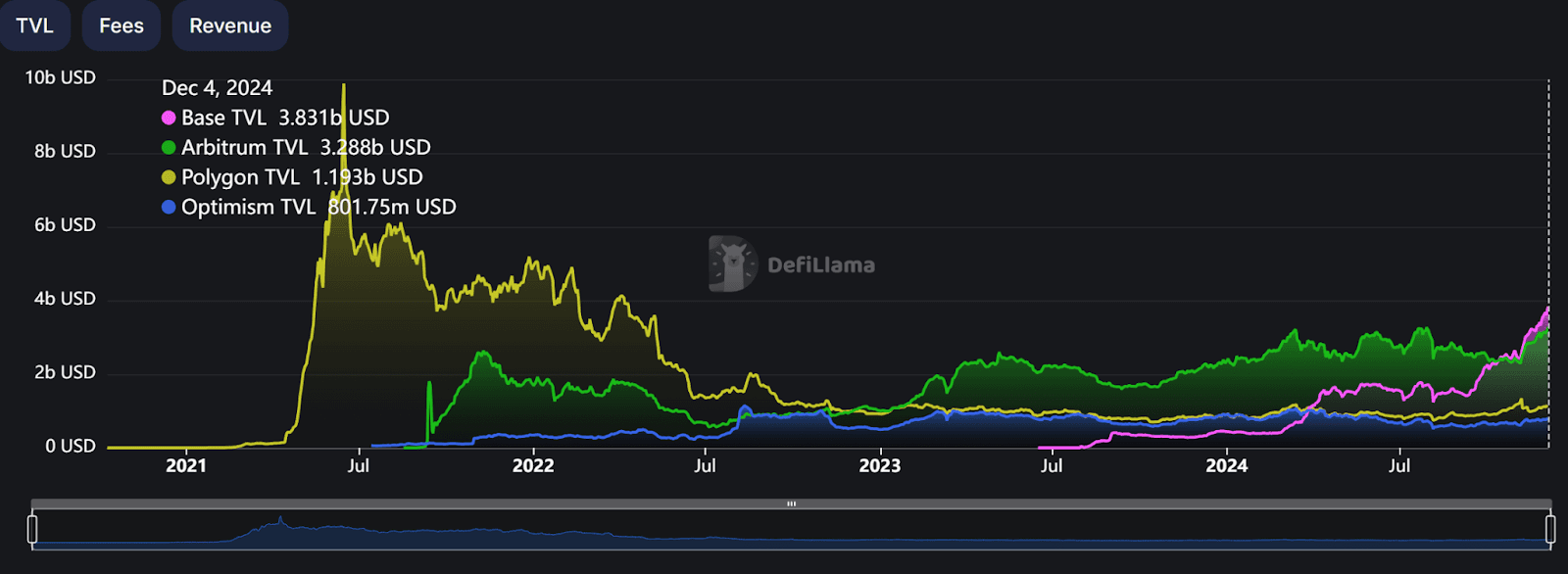Screen dimensions: 1568x574
Task: Click the "8b USD" y-axis label
Action: (65, 151)
